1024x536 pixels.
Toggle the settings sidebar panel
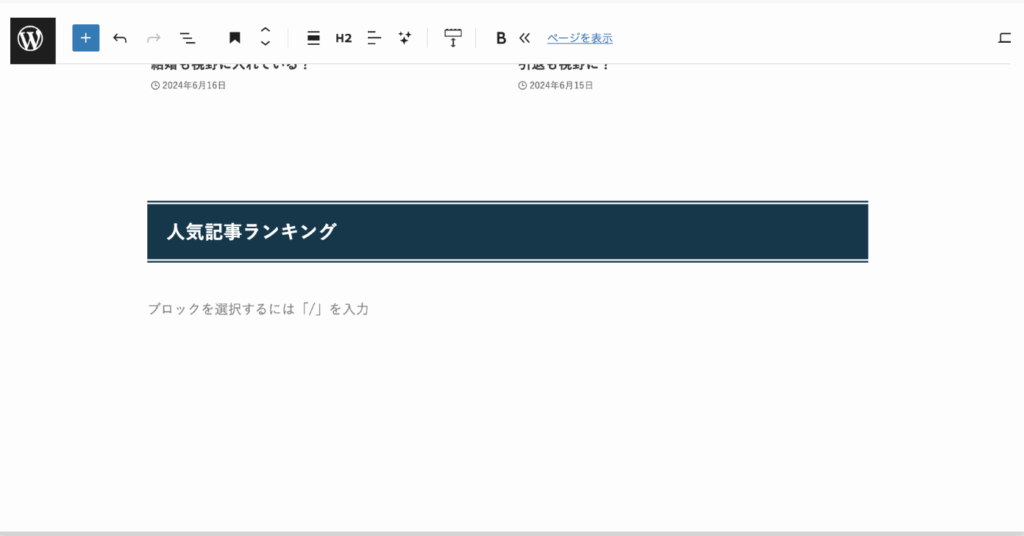(x=1004, y=38)
